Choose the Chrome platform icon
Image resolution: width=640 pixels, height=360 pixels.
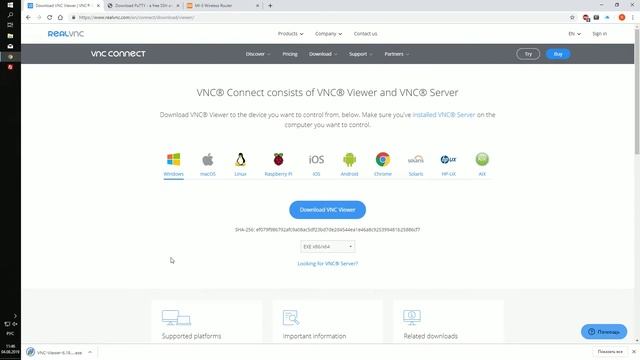pyautogui.click(x=383, y=159)
